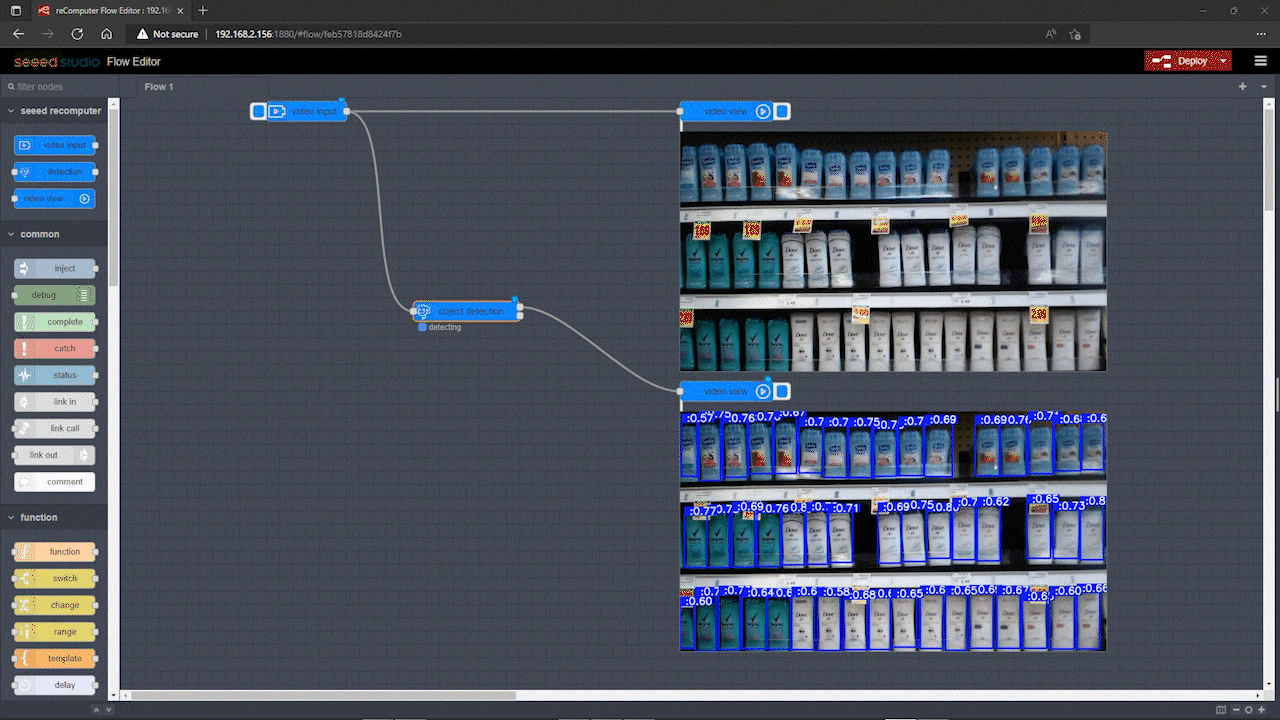This screenshot has width=1280, height=720.
Task: Open the hamburger main menu
Action: [x=1260, y=61]
